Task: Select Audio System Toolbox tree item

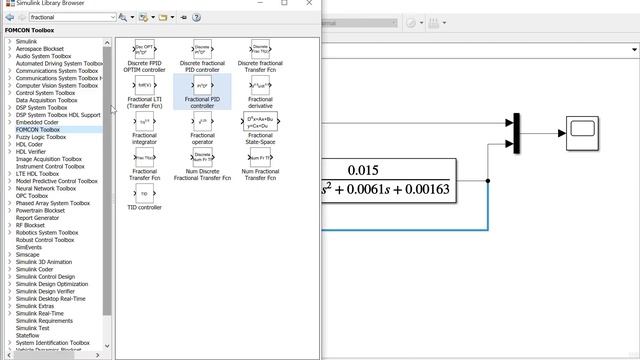Action: point(43,56)
